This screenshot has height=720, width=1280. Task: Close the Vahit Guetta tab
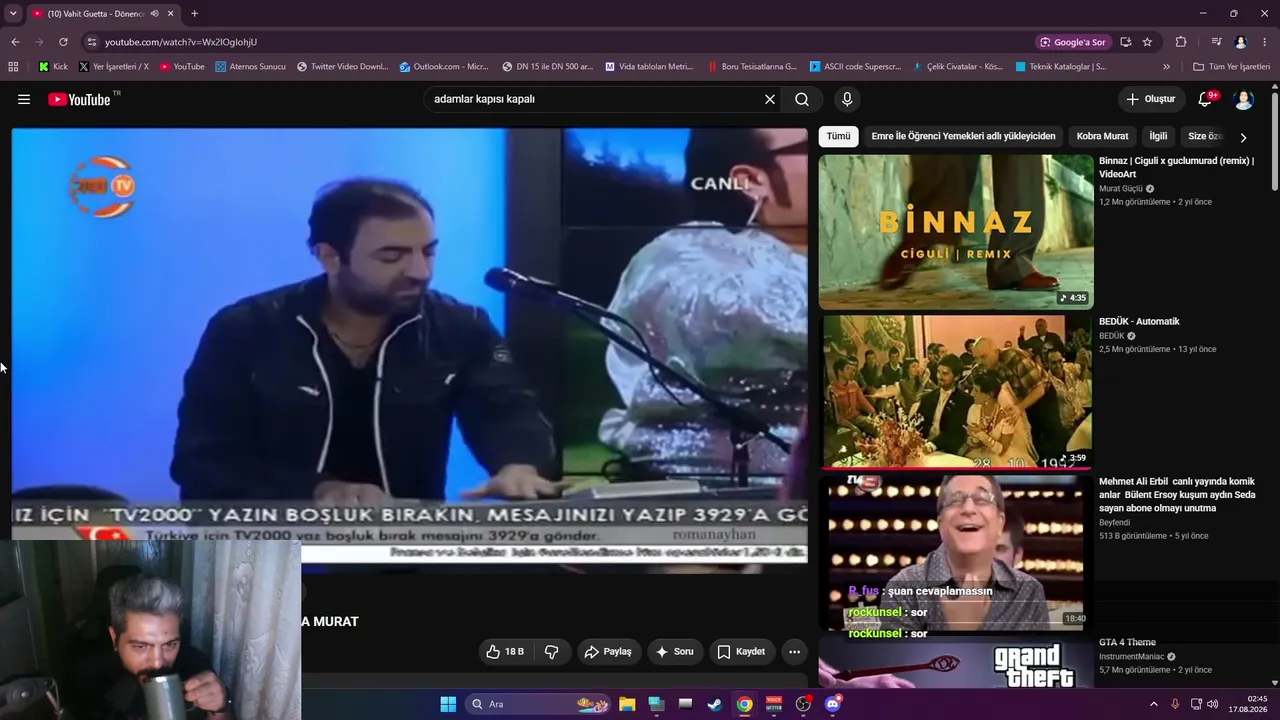pos(171,14)
